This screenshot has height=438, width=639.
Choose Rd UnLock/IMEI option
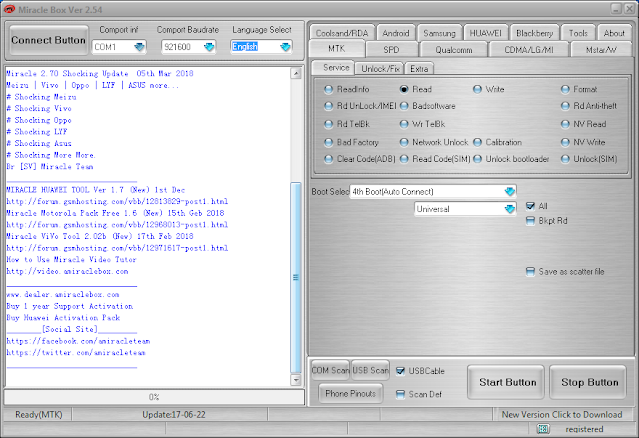pyautogui.click(x=328, y=106)
